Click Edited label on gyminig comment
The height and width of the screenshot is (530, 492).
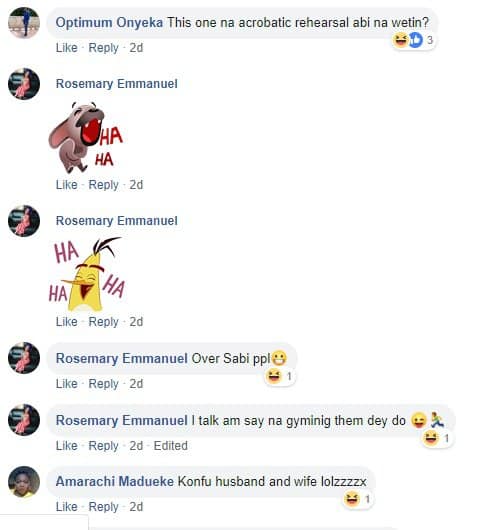pyautogui.click(x=171, y=445)
